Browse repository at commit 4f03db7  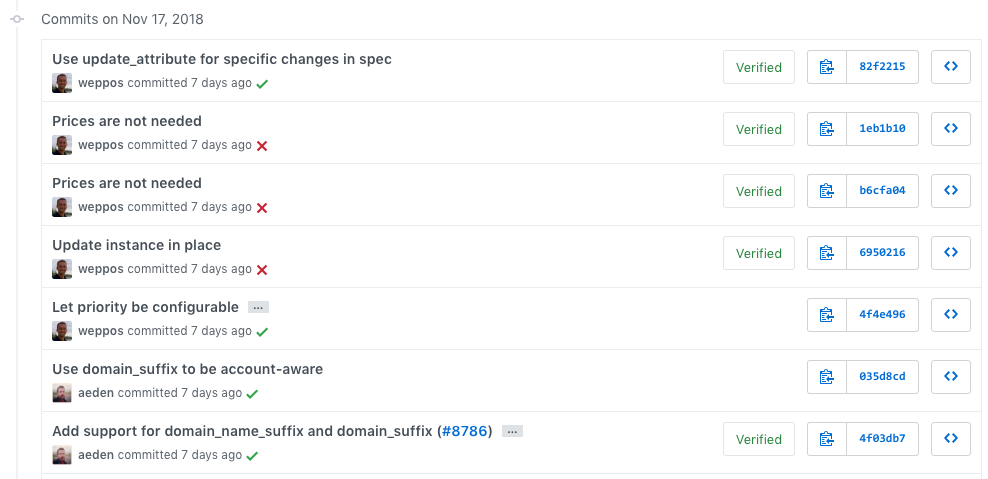(x=950, y=439)
